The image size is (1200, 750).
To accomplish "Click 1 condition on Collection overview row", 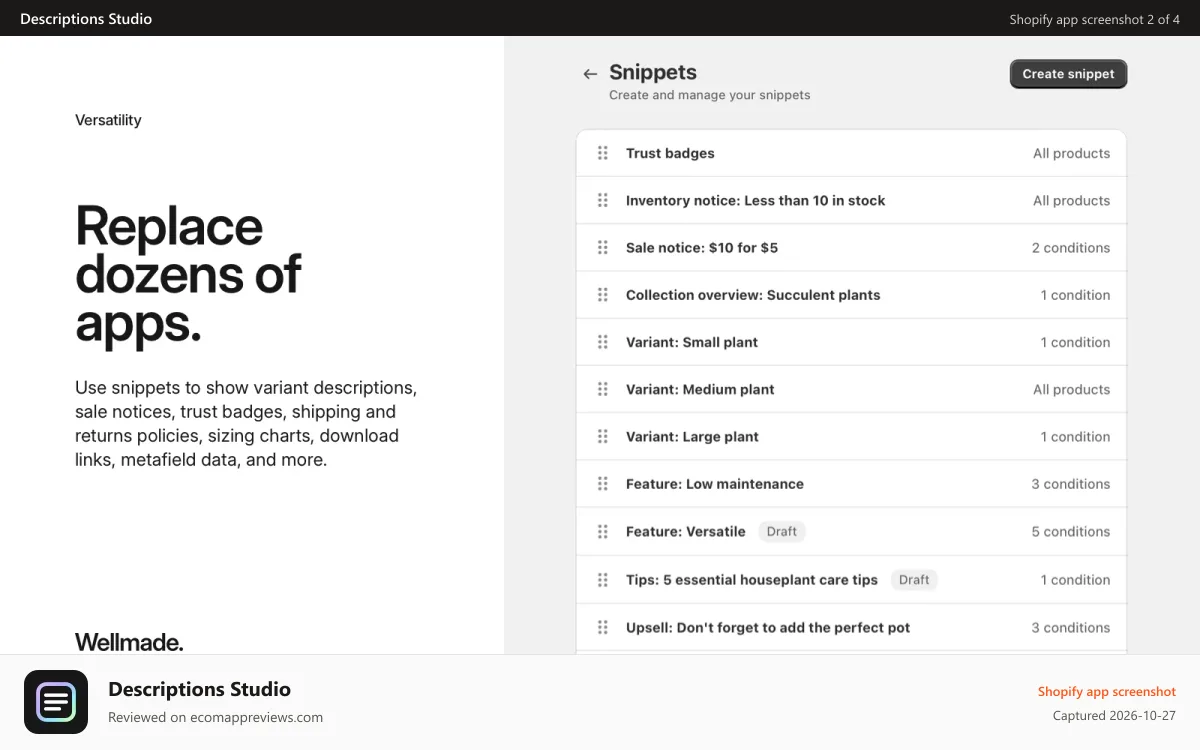I will coord(1075,295).
